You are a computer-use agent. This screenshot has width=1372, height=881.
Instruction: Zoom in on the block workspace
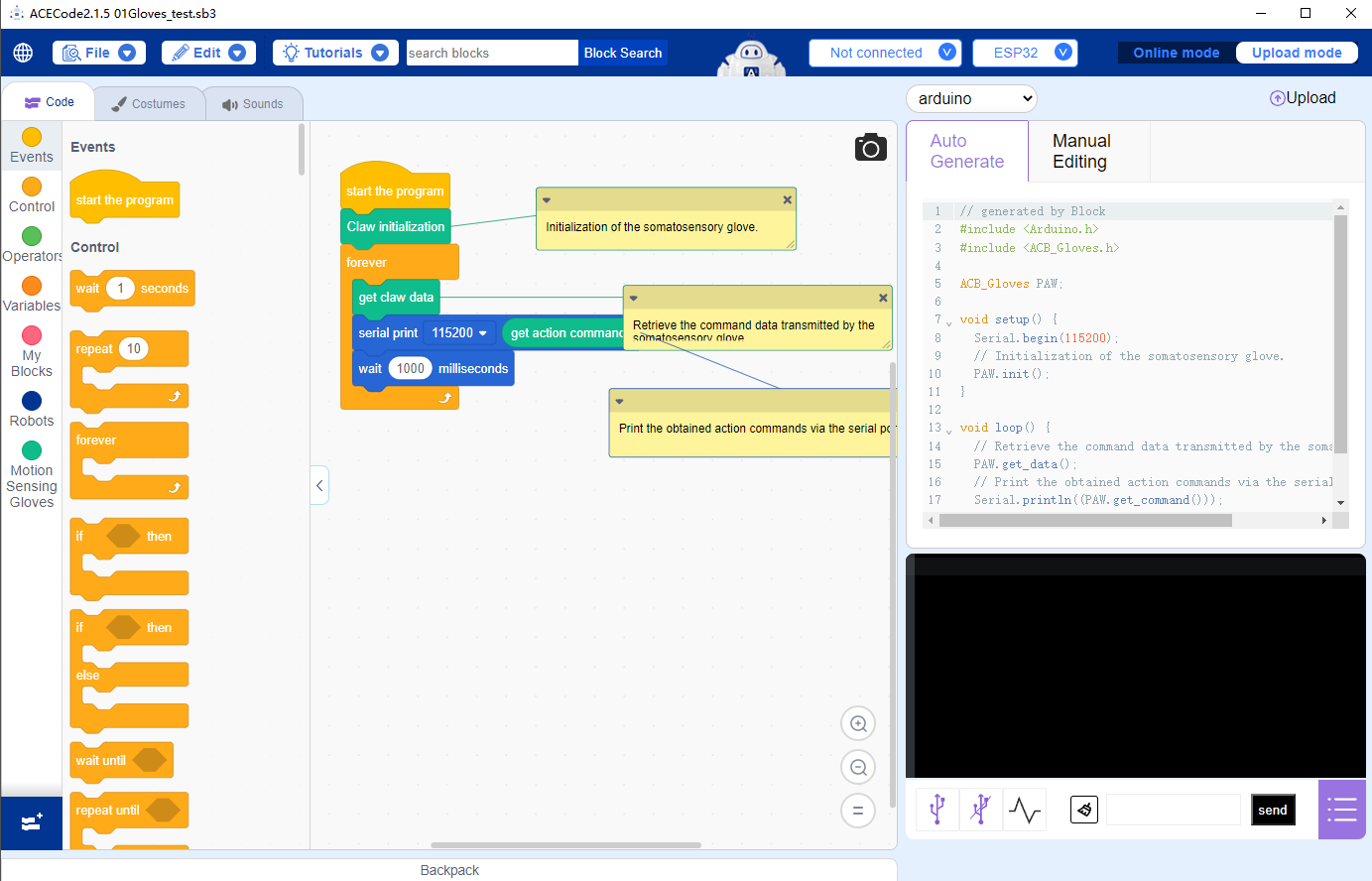tap(857, 723)
